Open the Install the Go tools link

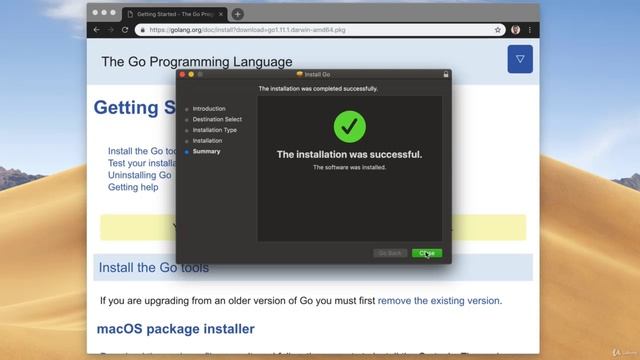142,151
